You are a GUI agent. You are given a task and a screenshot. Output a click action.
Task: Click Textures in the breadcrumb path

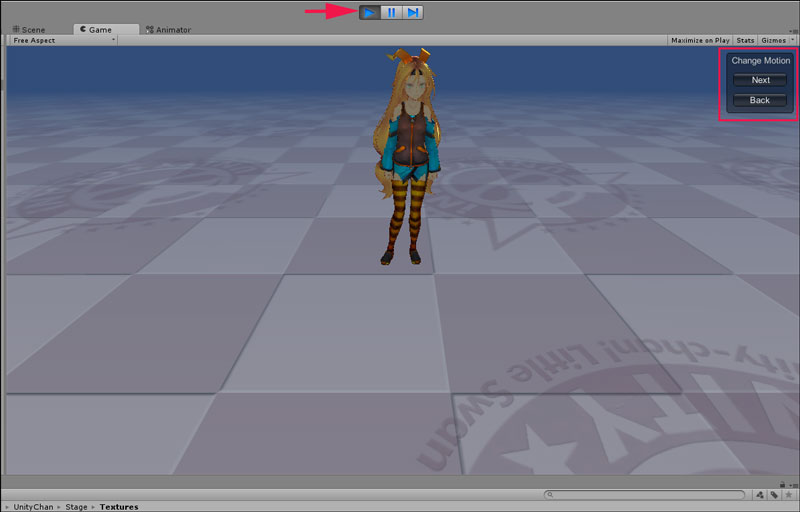tap(119, 507)
